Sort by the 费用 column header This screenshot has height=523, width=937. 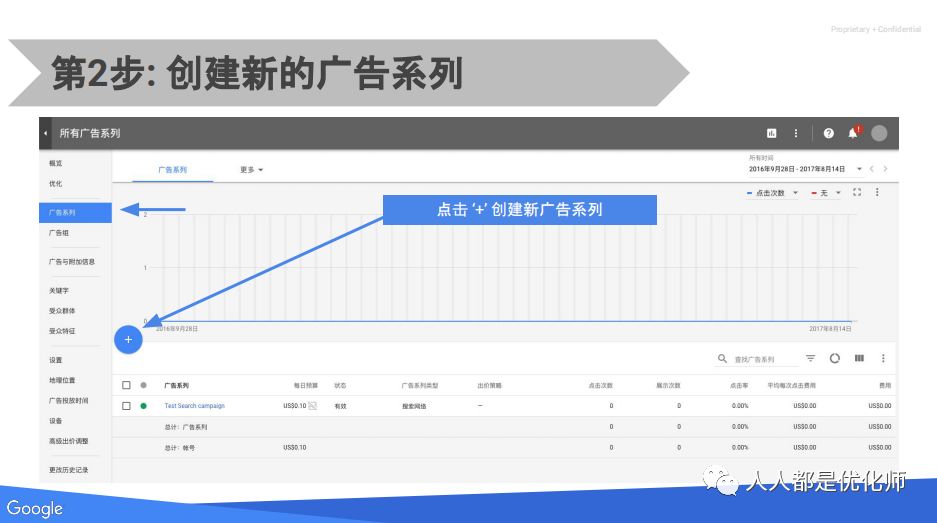(885, 386)
